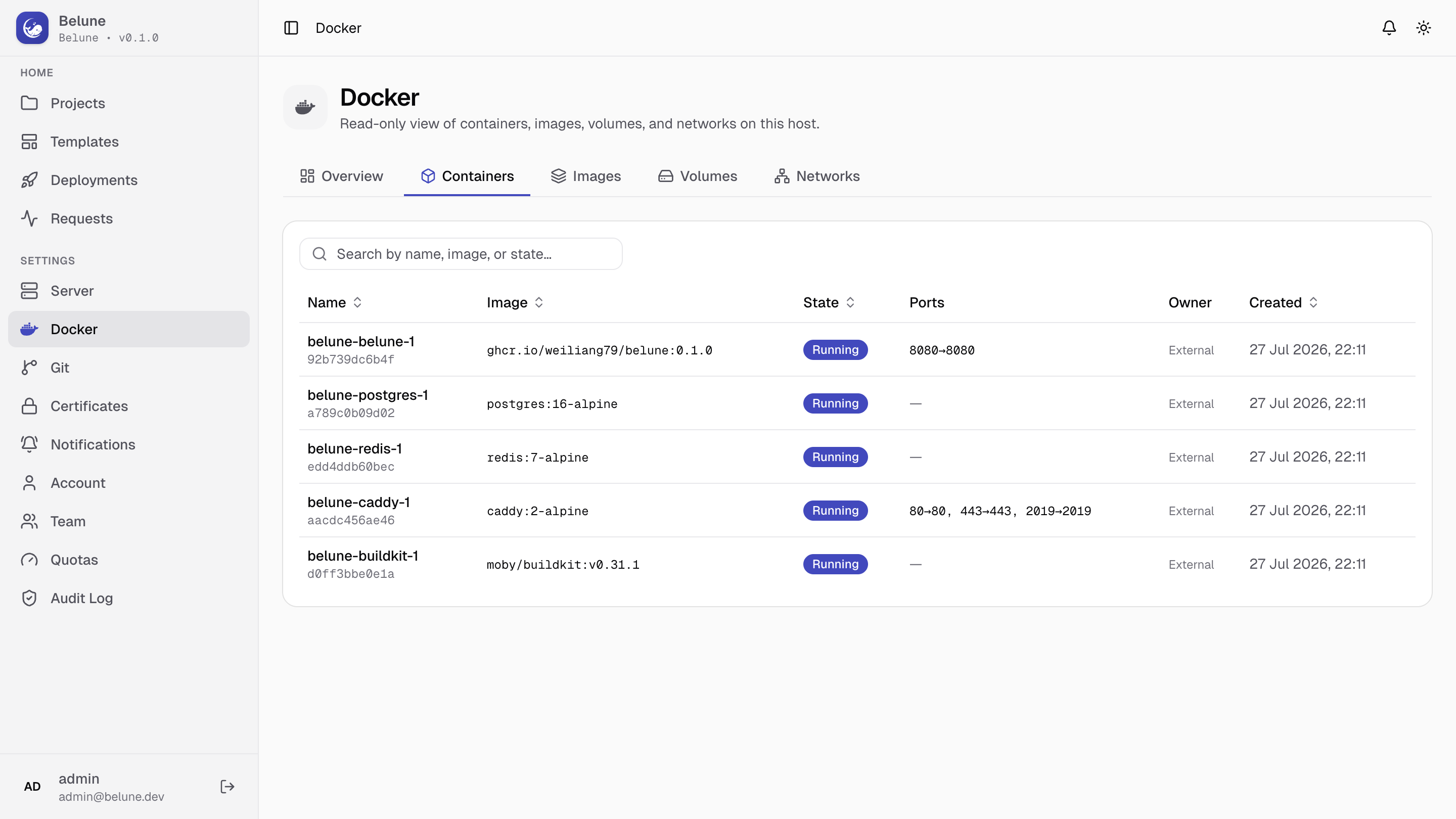This screenshot has width=1456, height=819.
Task: Open Audit Log page
Action: (x=129, y=598)
